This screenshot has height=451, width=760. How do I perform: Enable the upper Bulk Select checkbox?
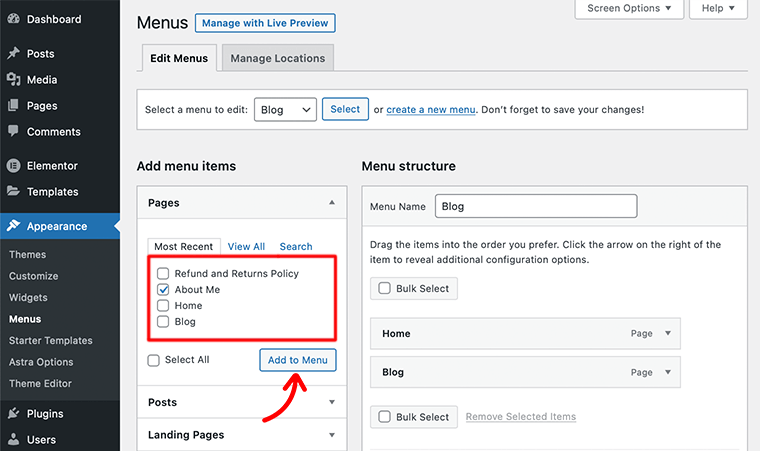tap(384, 288)
